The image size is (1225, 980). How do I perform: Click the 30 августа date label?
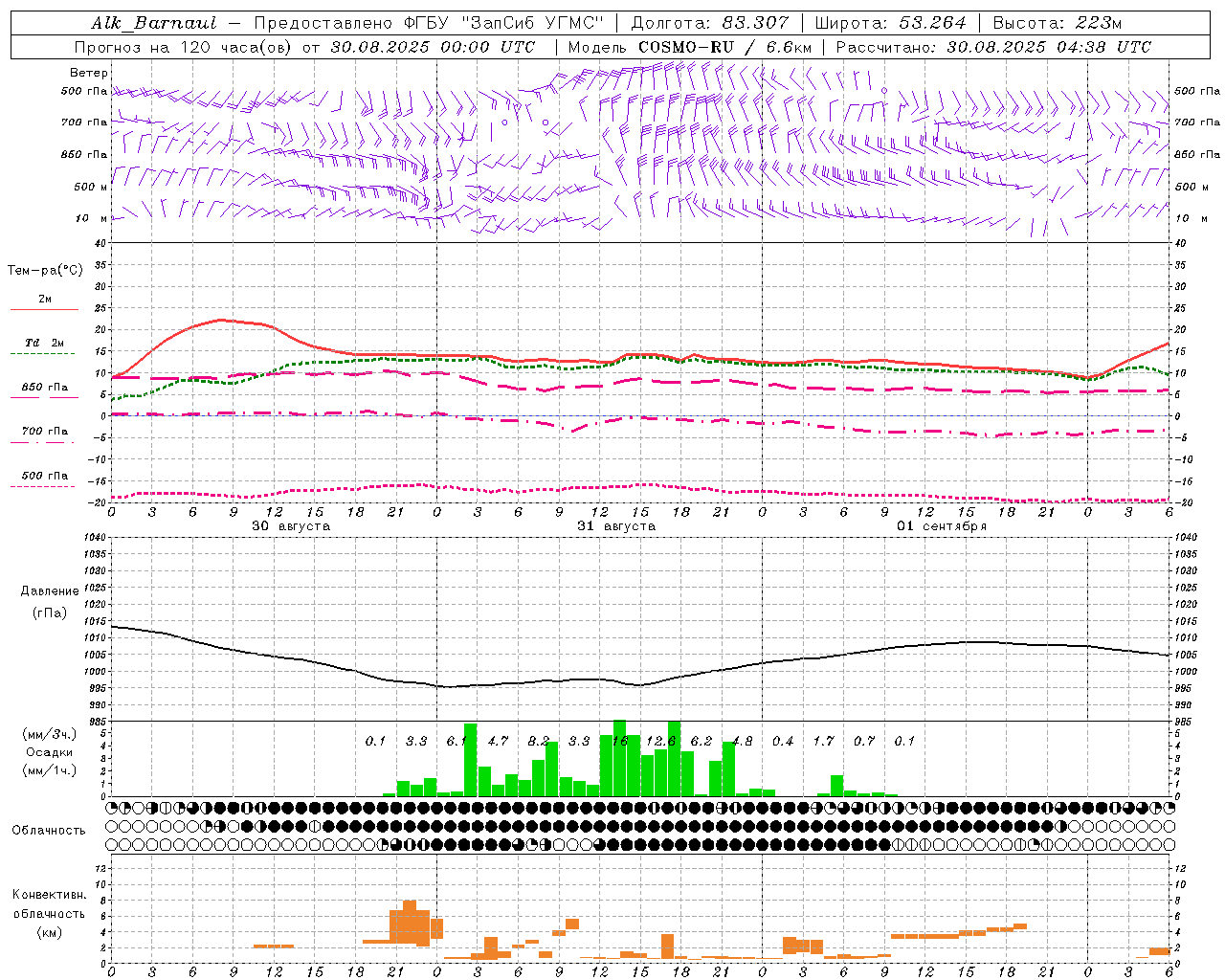click(x=291, y=526)
